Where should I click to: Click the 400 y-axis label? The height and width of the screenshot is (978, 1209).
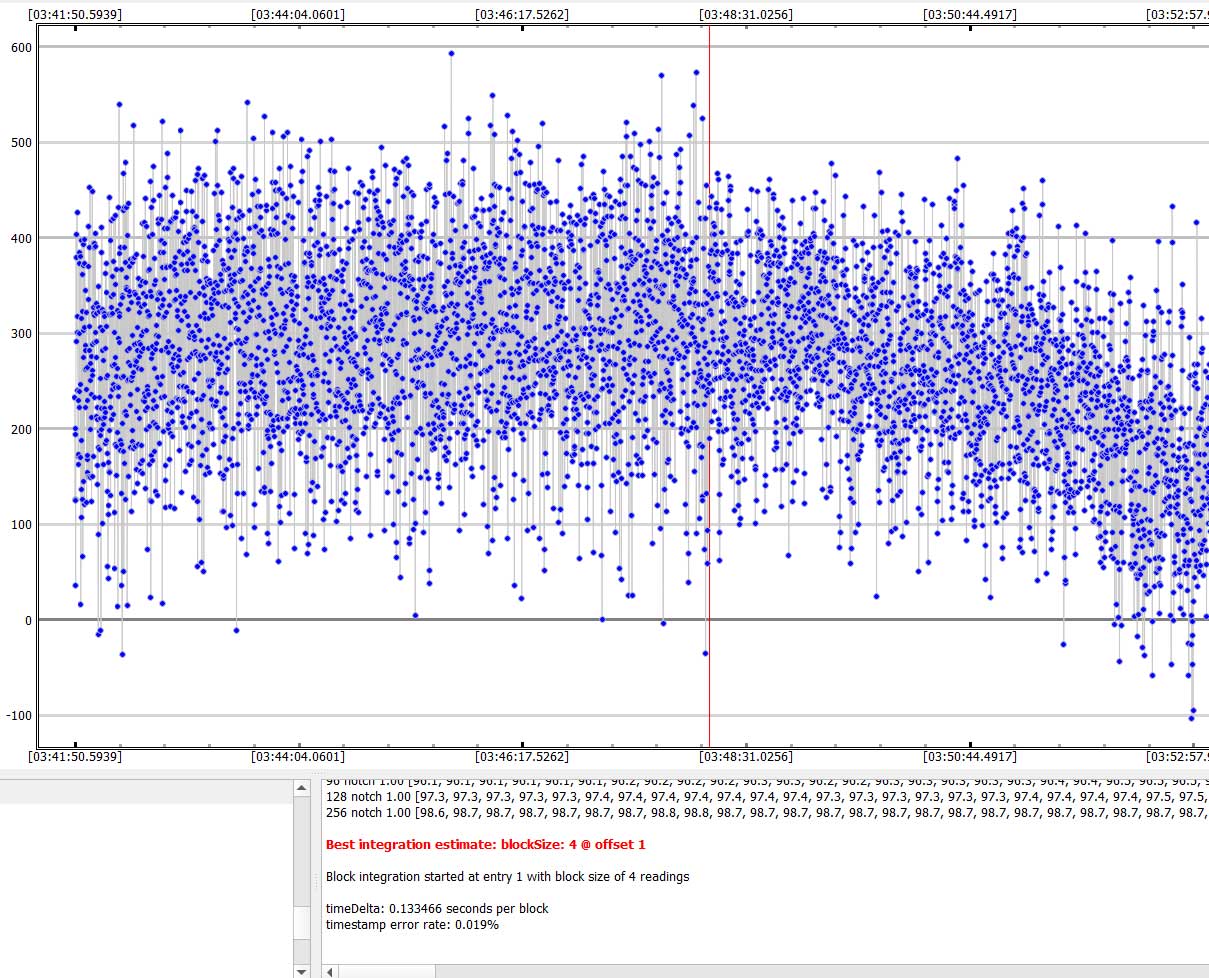coord(21,238)
